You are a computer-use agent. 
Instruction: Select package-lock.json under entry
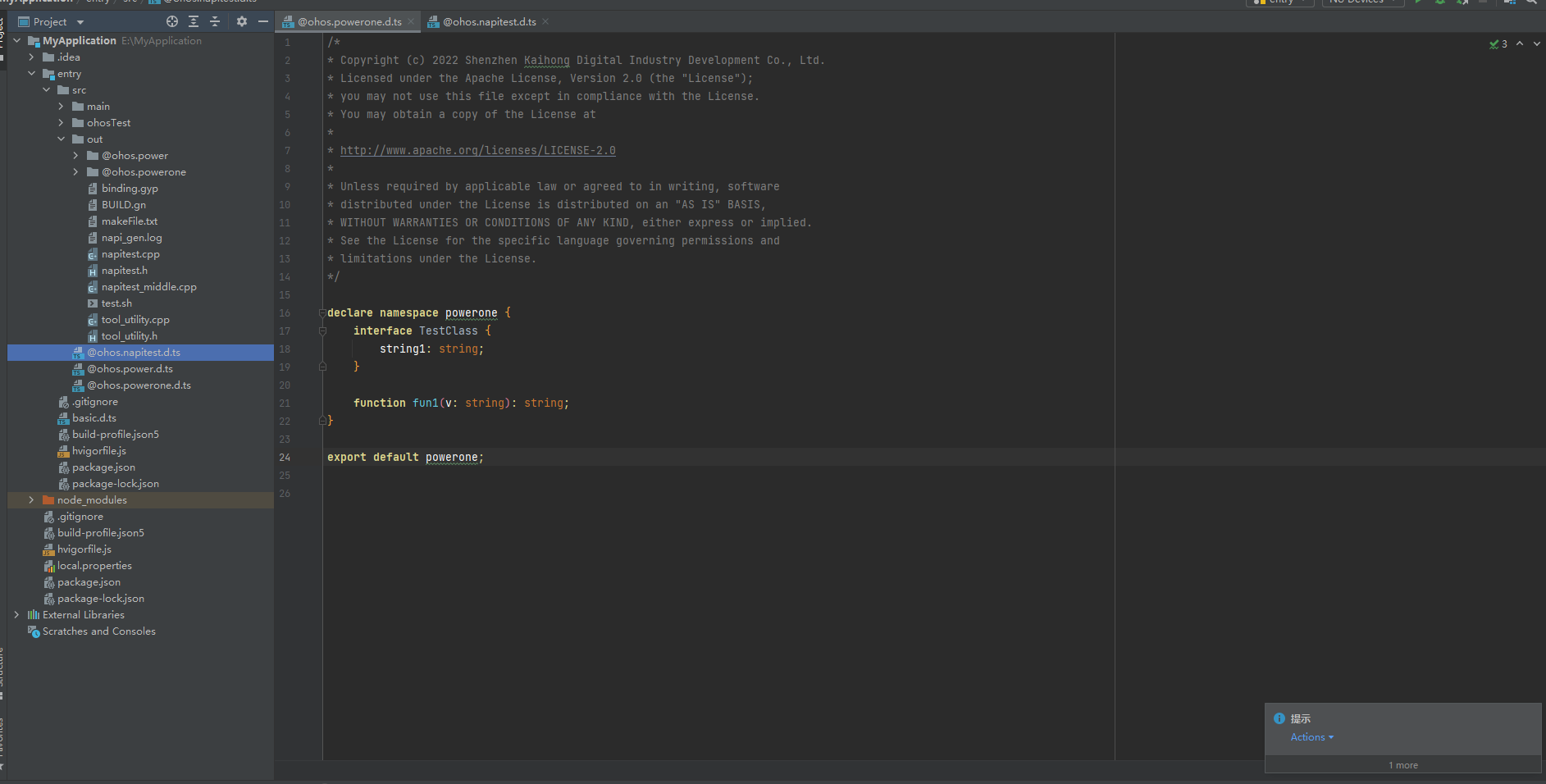click(x=116, y=483)
